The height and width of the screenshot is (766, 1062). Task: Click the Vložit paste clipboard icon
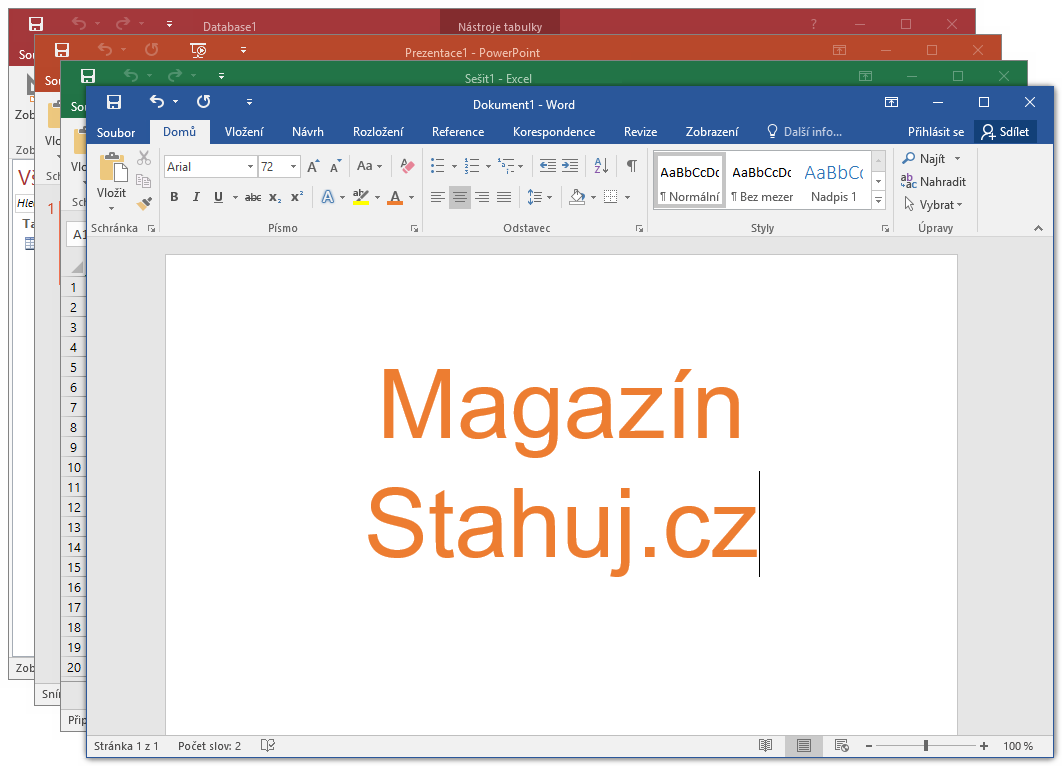112,167
